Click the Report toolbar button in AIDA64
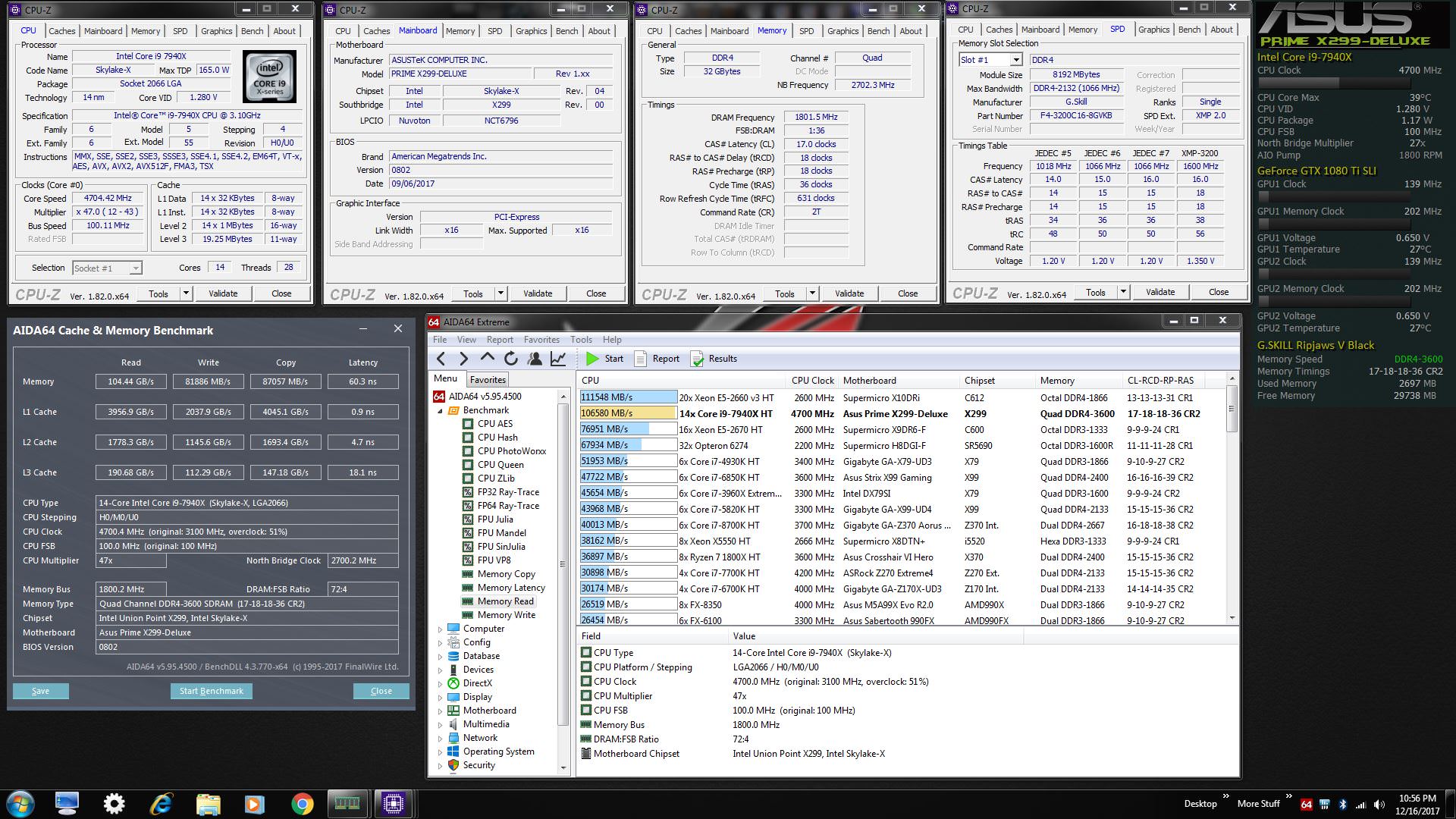The height and width of the screenshot is (819, 1456). point(657,359)
